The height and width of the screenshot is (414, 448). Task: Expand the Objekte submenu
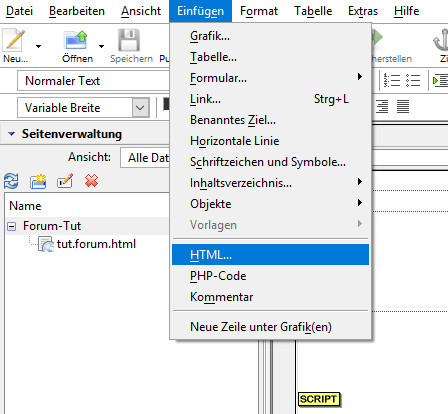coord(270,204)
